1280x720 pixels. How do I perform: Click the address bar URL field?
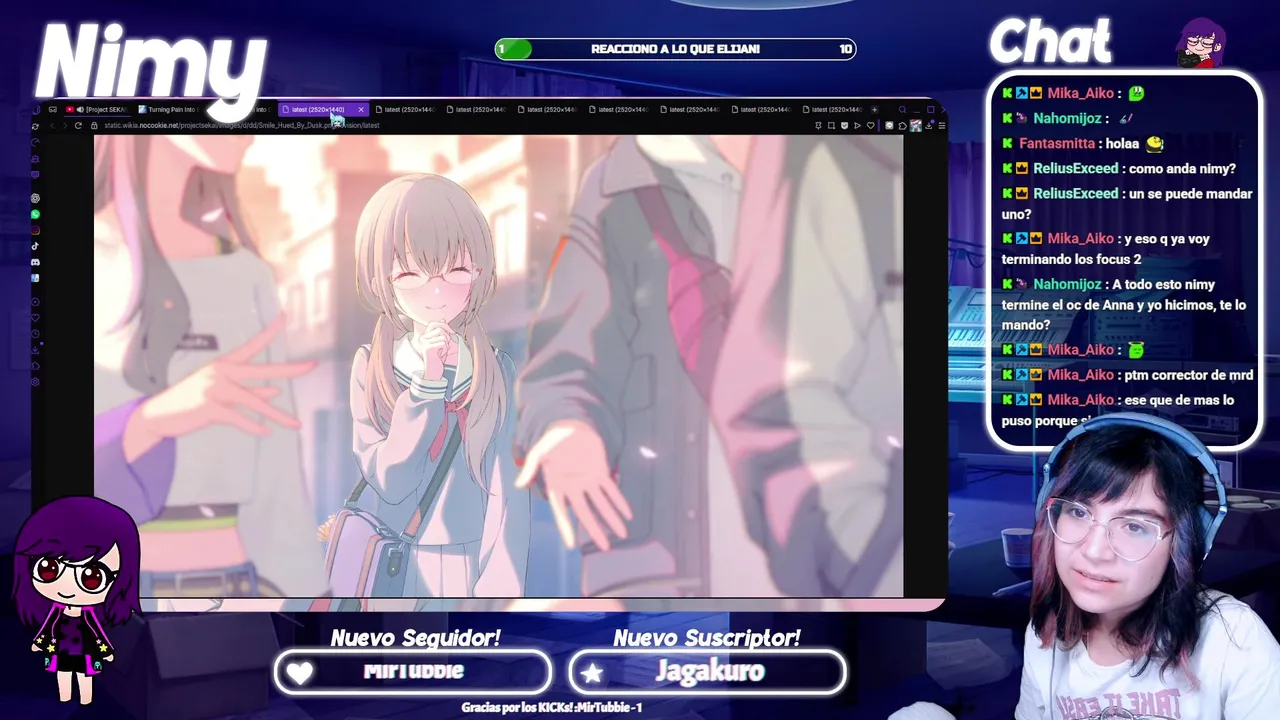click(x=450, y=126)
